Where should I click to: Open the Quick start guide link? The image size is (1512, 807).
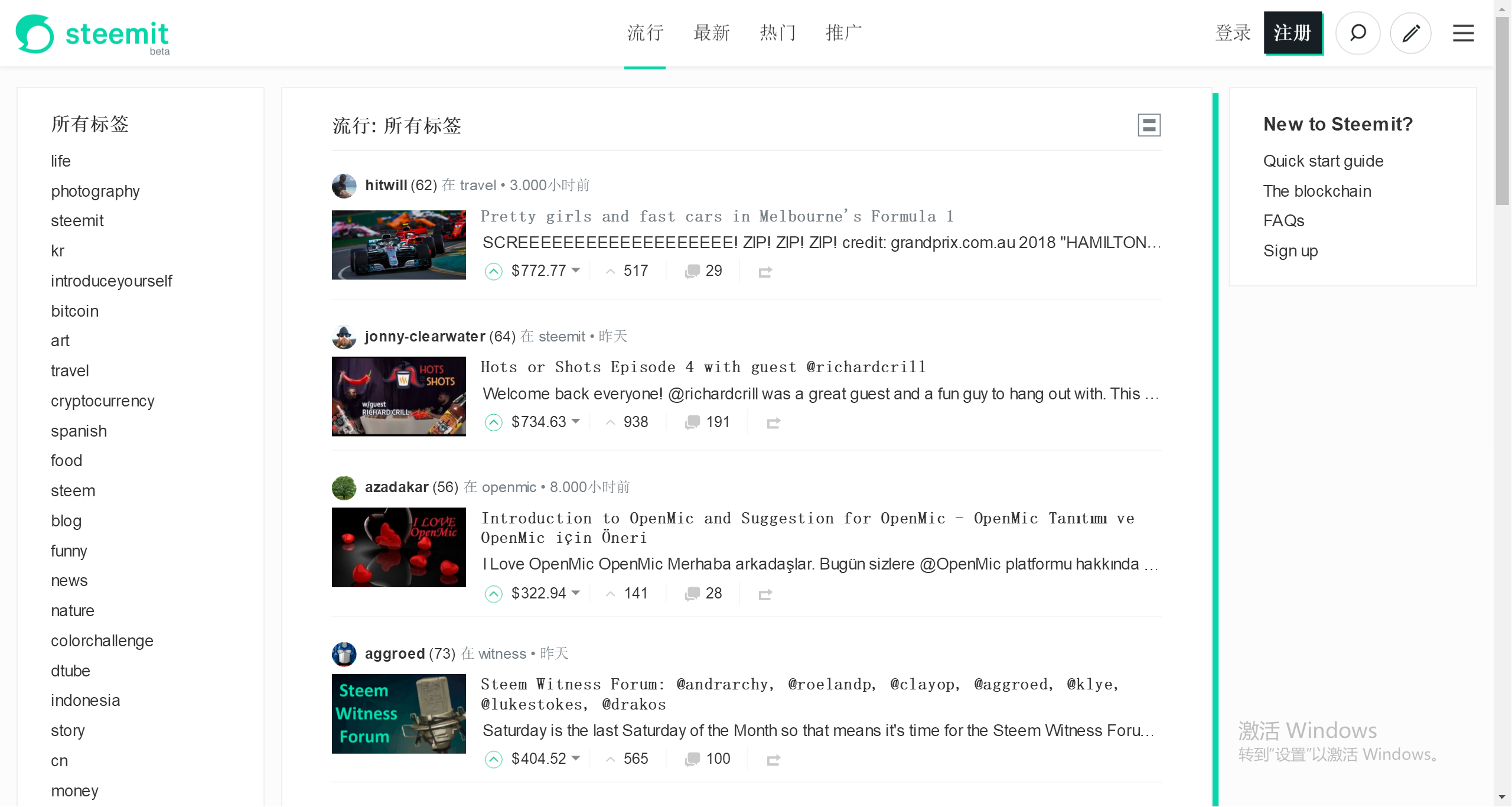[1323, 161]
